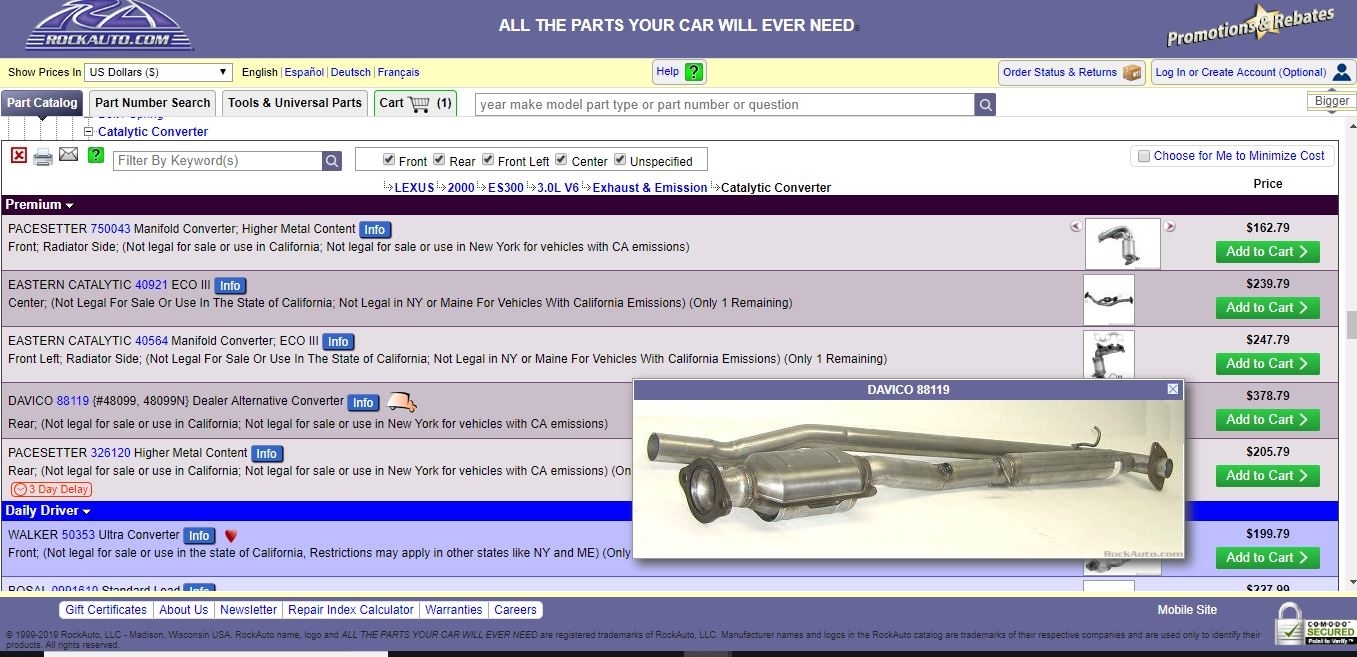Click the top search magnifier button
This screenshot has width=1357, height=657.
[x=985, y=105]
